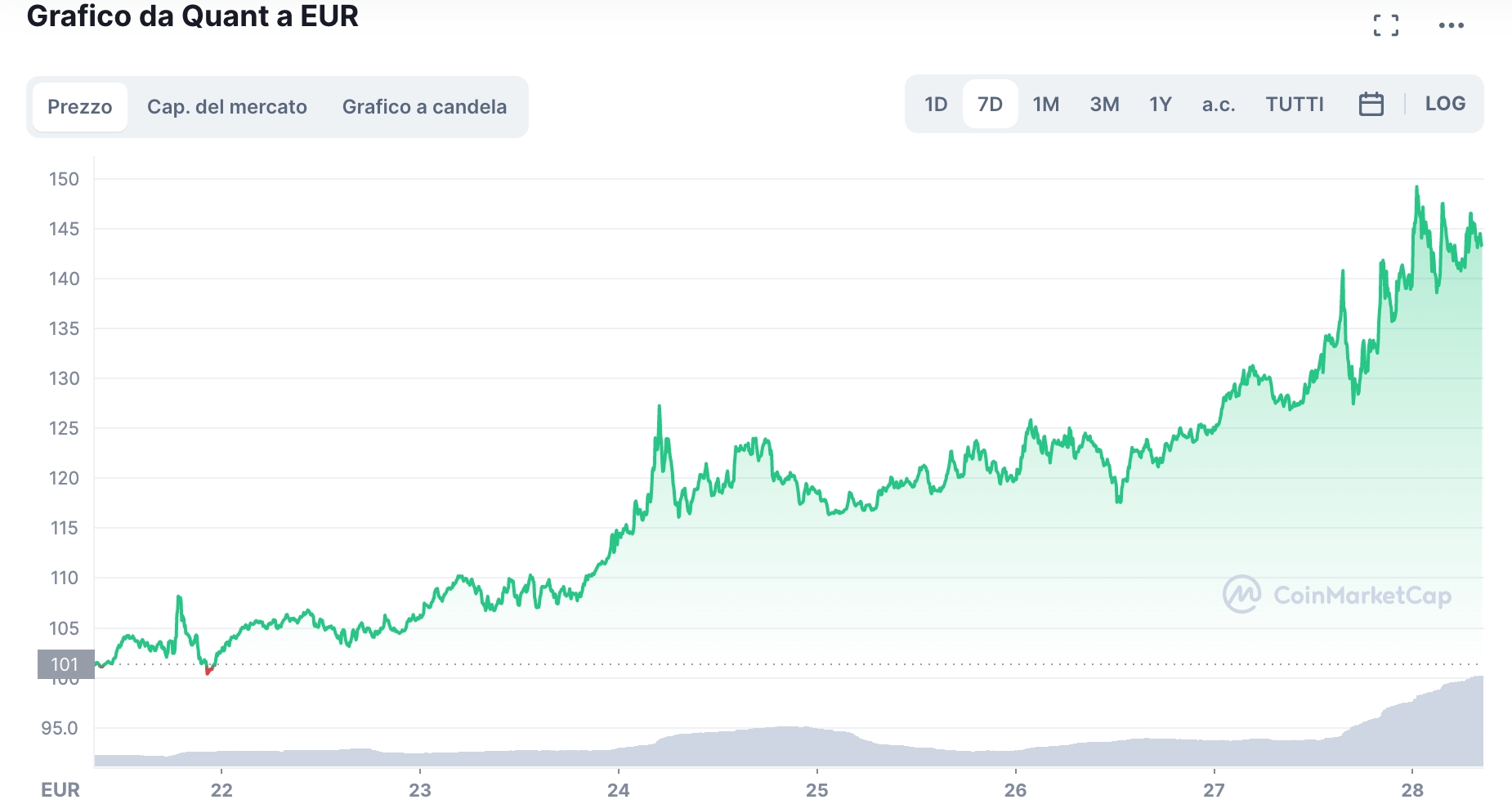Choose the 3M time range

point(1104,104)
